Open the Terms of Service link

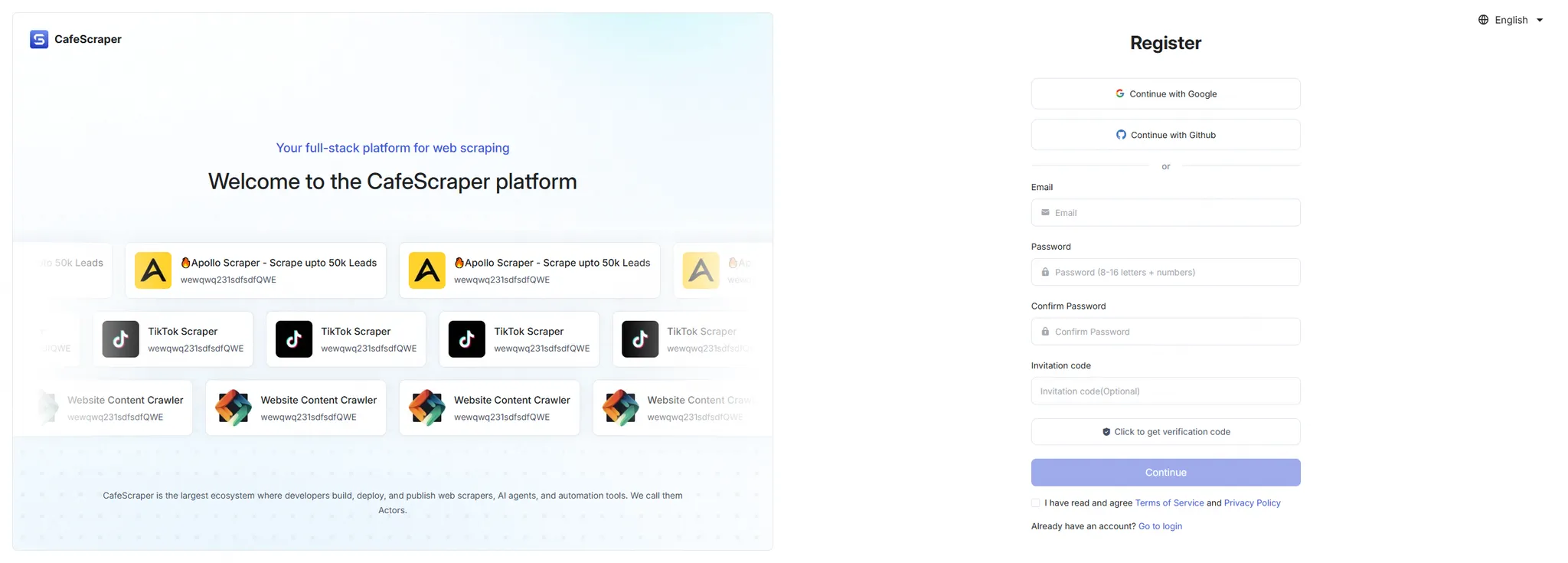coord(1169,503)
